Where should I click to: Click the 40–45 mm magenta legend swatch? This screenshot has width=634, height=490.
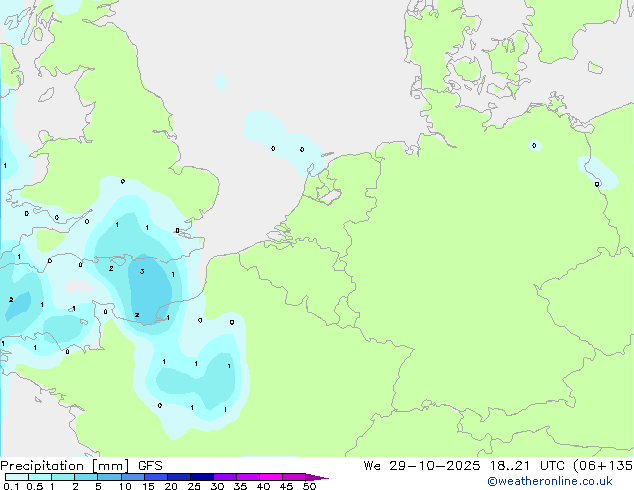(271, 477)
